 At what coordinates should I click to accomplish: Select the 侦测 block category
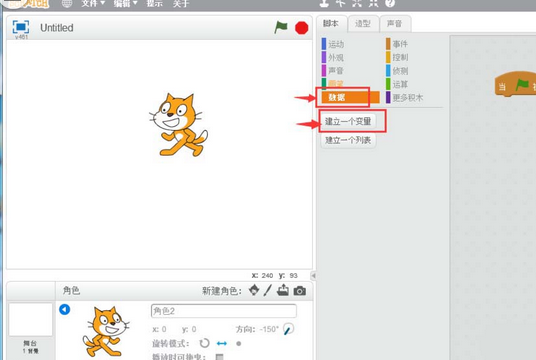click(x=397, y=71)
